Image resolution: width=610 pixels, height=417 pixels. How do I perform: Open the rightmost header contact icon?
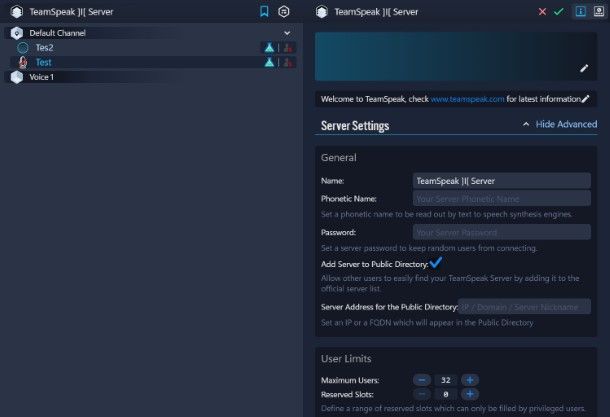(599, 11)
